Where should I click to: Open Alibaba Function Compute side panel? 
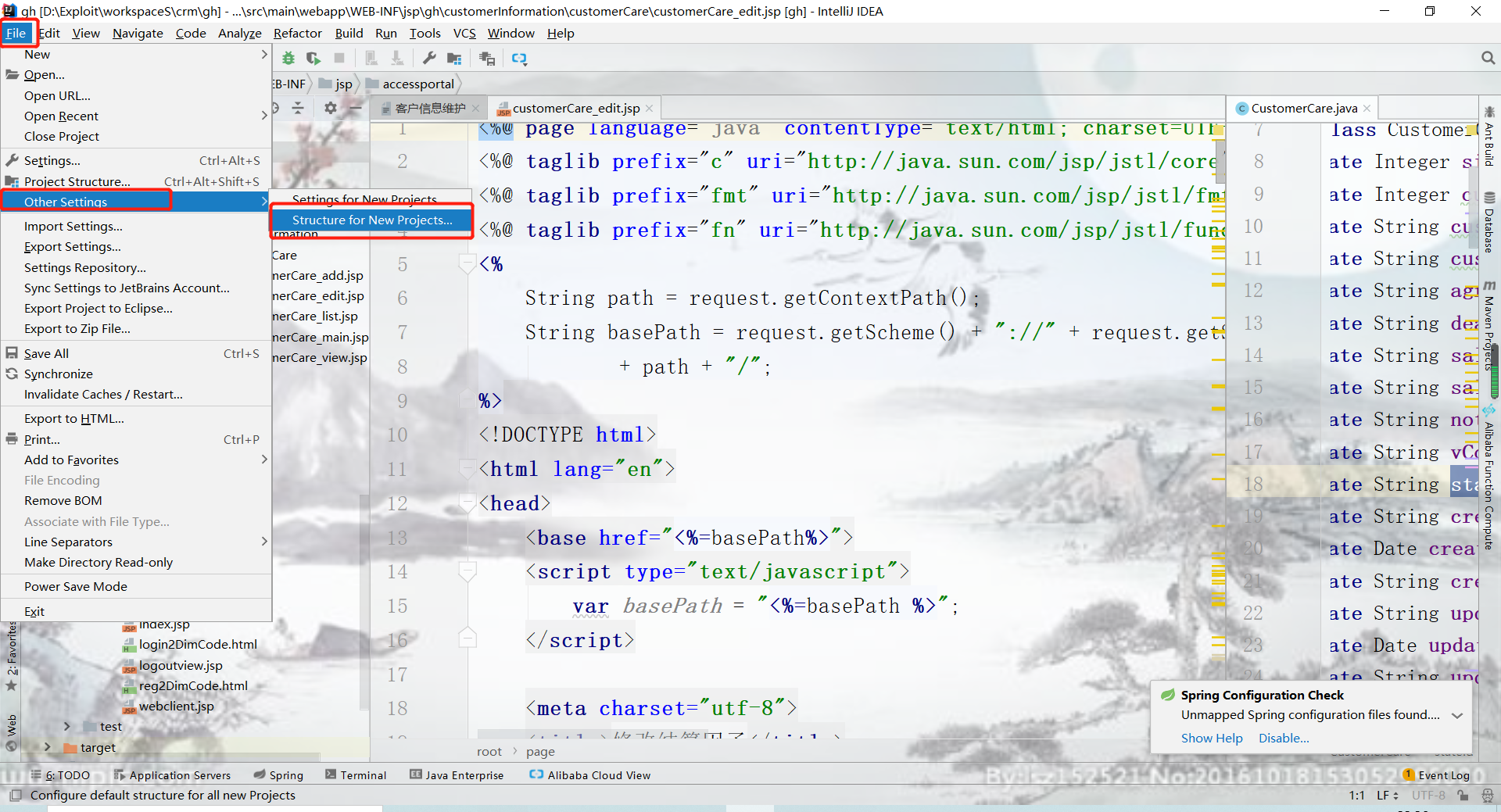[1489, 478]
